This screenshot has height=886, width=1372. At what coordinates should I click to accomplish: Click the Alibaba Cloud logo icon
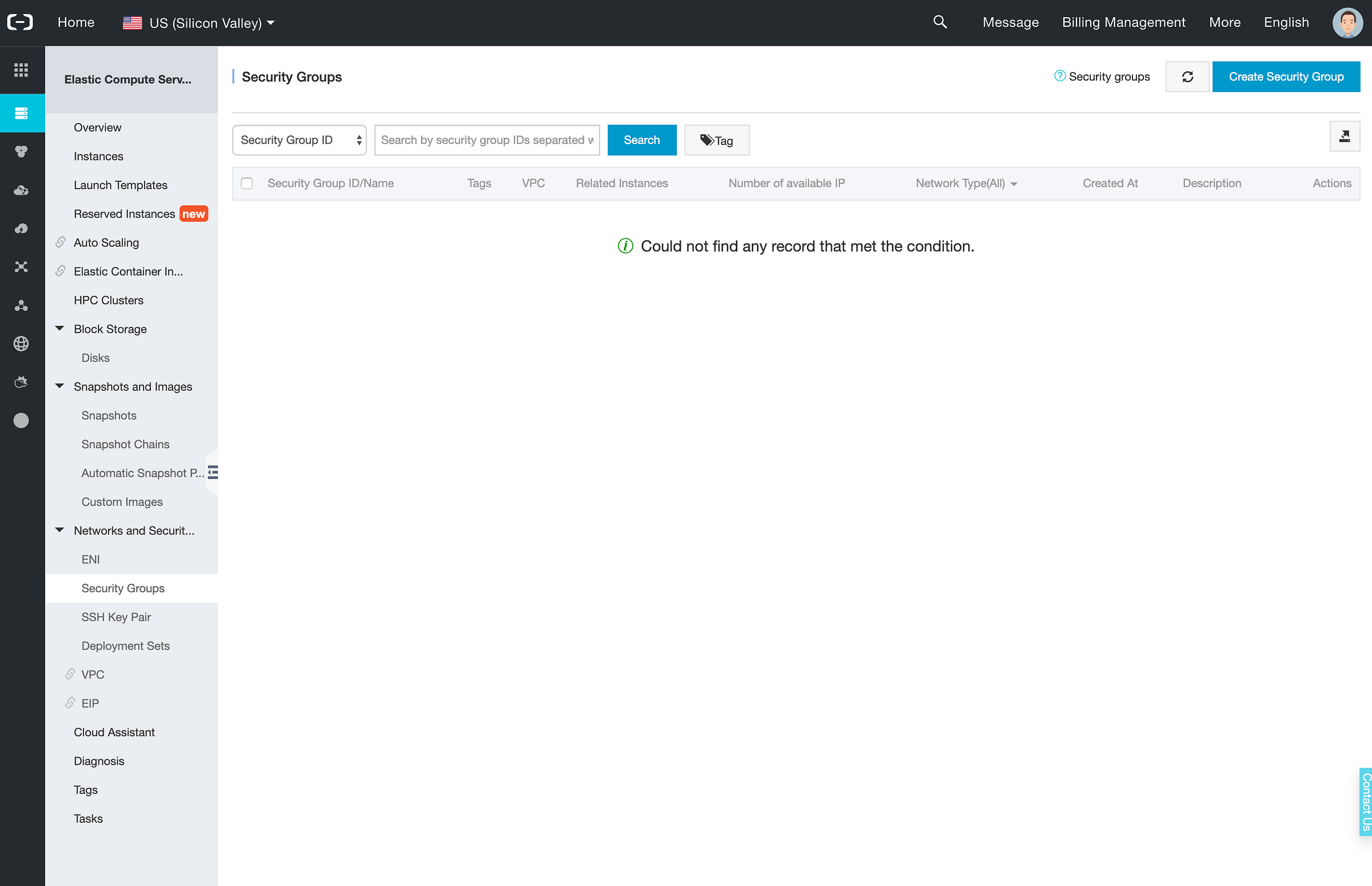(x=20, y=22)
